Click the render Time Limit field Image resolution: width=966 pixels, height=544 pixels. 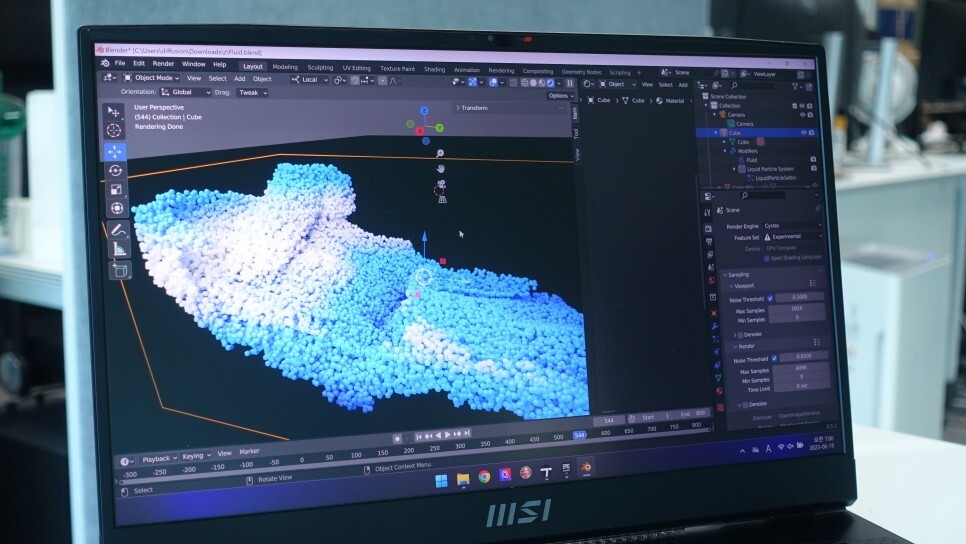tap(802, 386)
